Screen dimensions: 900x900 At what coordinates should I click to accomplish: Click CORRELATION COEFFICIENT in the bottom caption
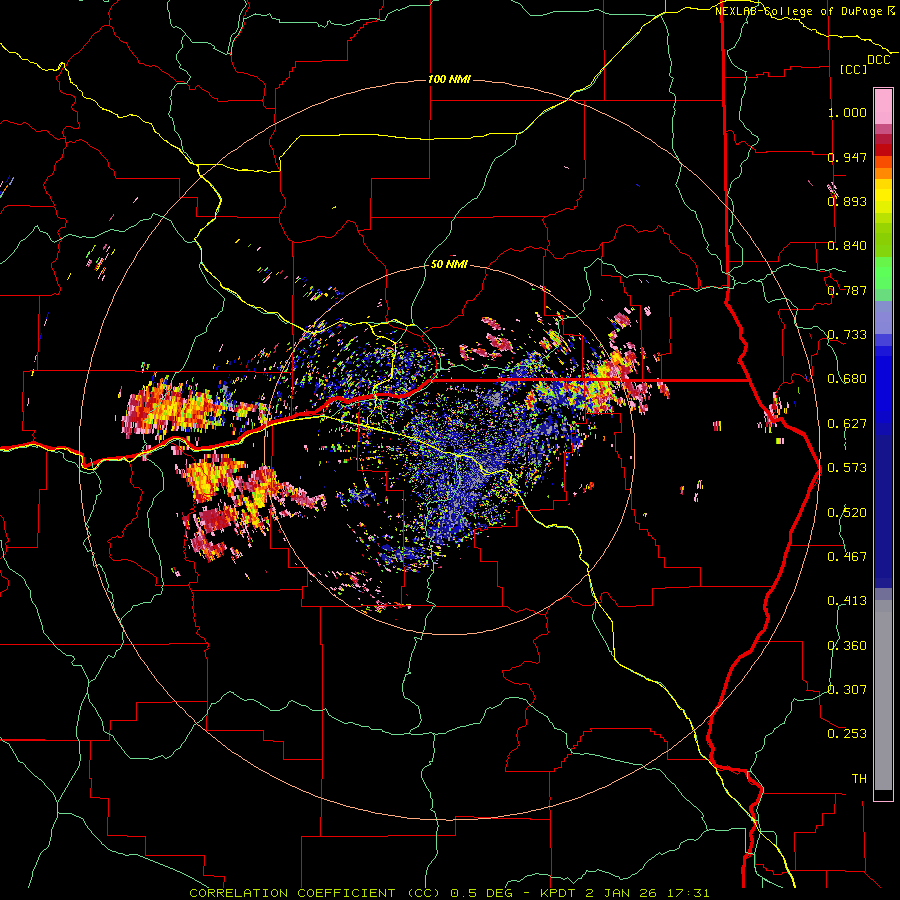pyautogui.click(x=292, y=893)
